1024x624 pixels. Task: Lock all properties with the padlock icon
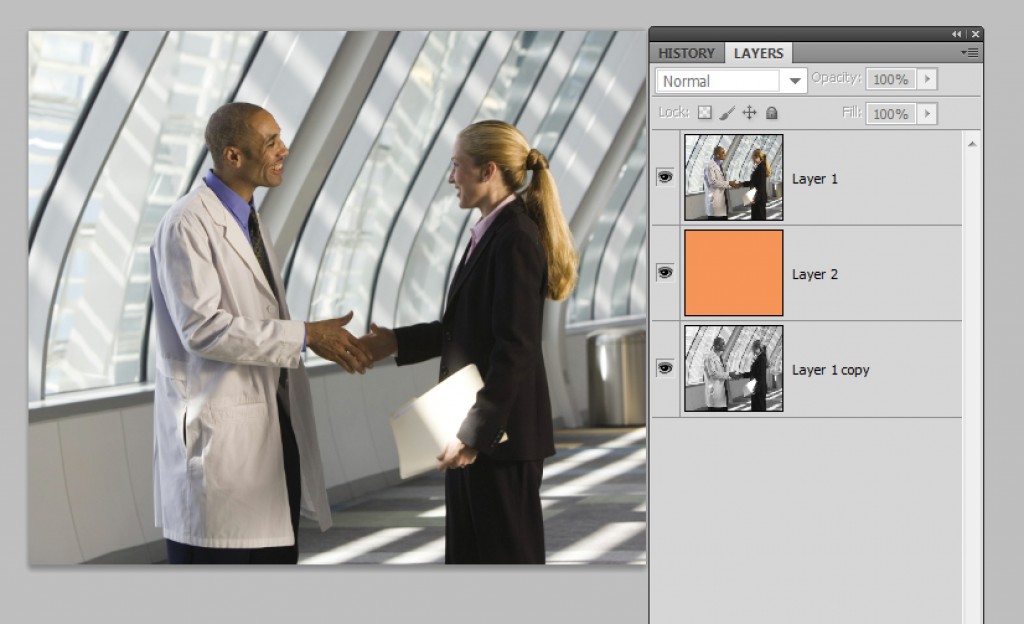point(770,113)
